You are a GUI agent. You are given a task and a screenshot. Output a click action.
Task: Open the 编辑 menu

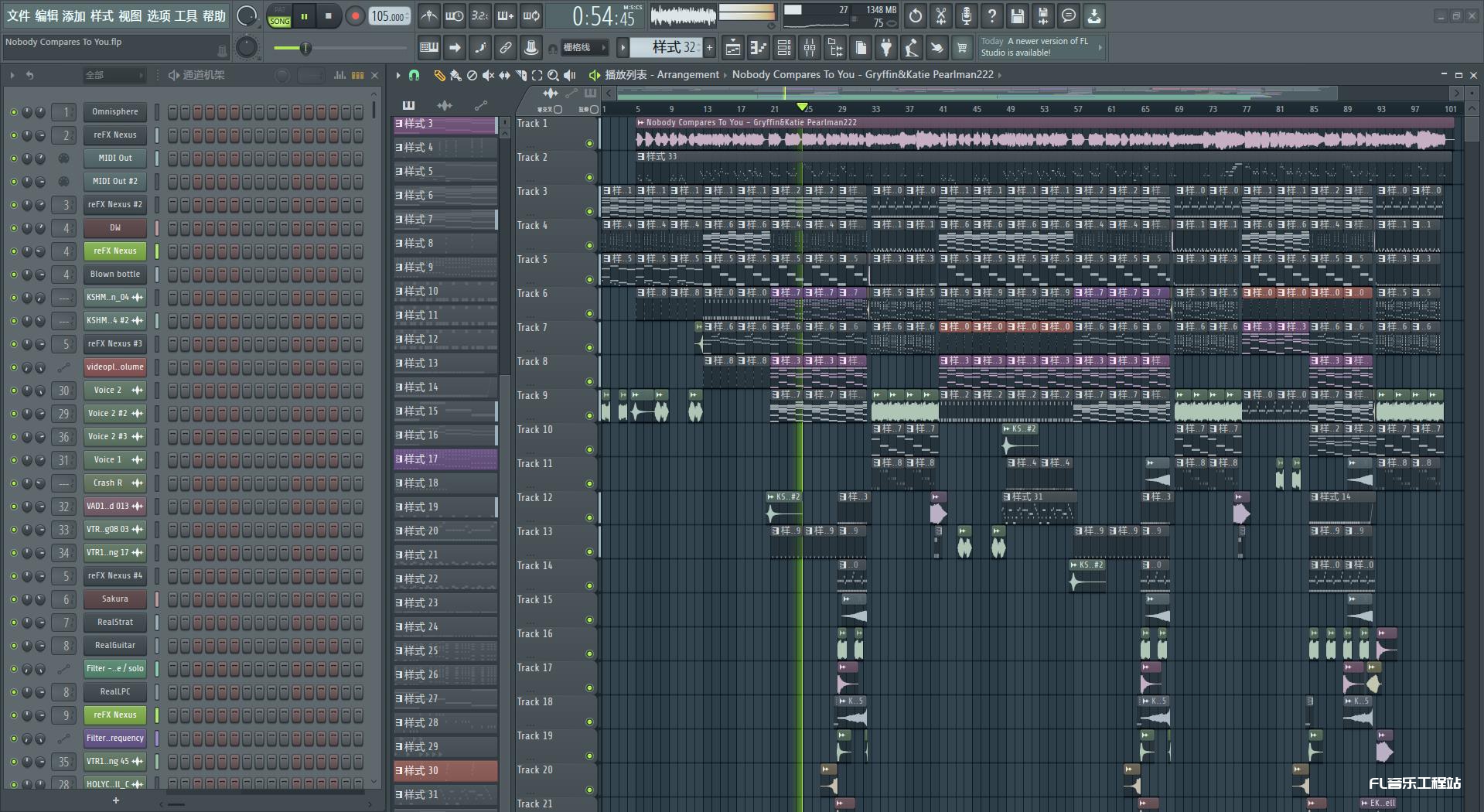coord(46,15)
